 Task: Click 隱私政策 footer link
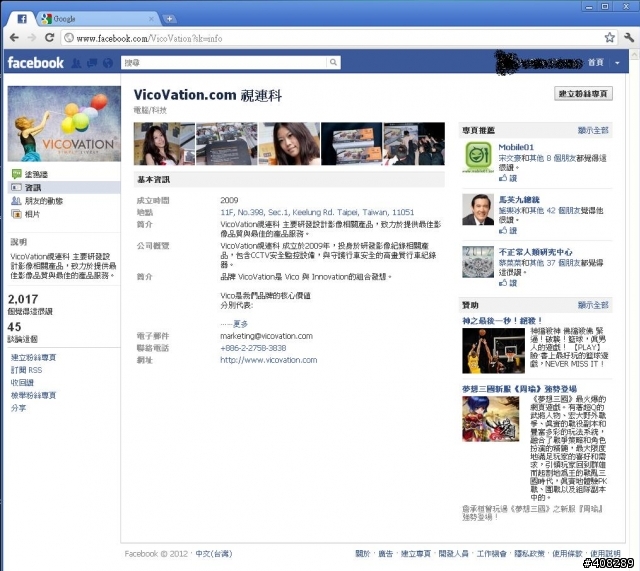[x=529, y=554]
